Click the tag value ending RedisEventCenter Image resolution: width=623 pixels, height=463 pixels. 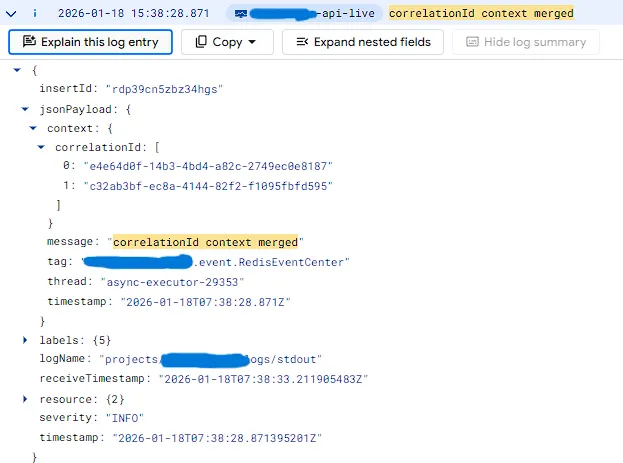click(216, 262)
